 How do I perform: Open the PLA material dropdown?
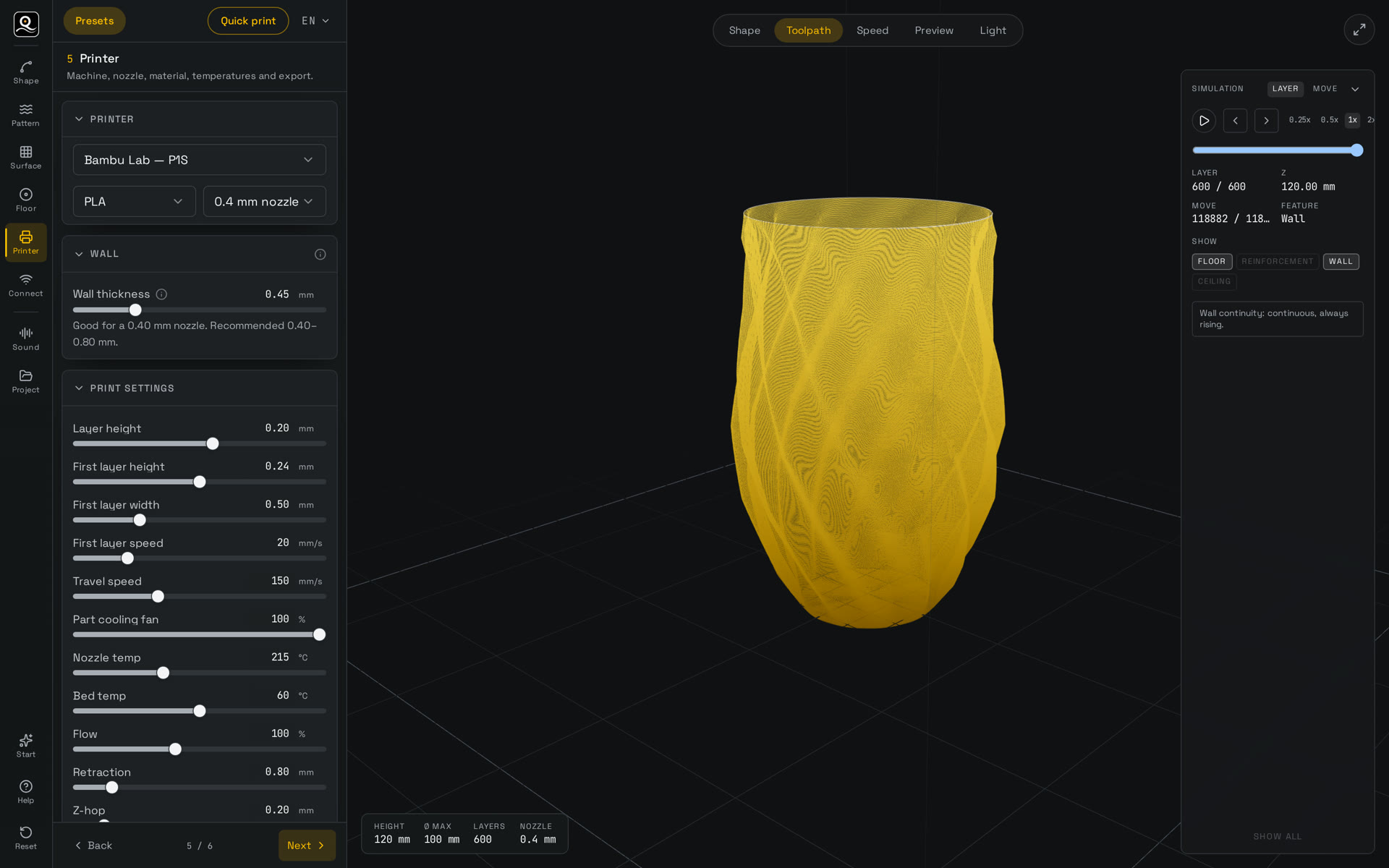134,202
